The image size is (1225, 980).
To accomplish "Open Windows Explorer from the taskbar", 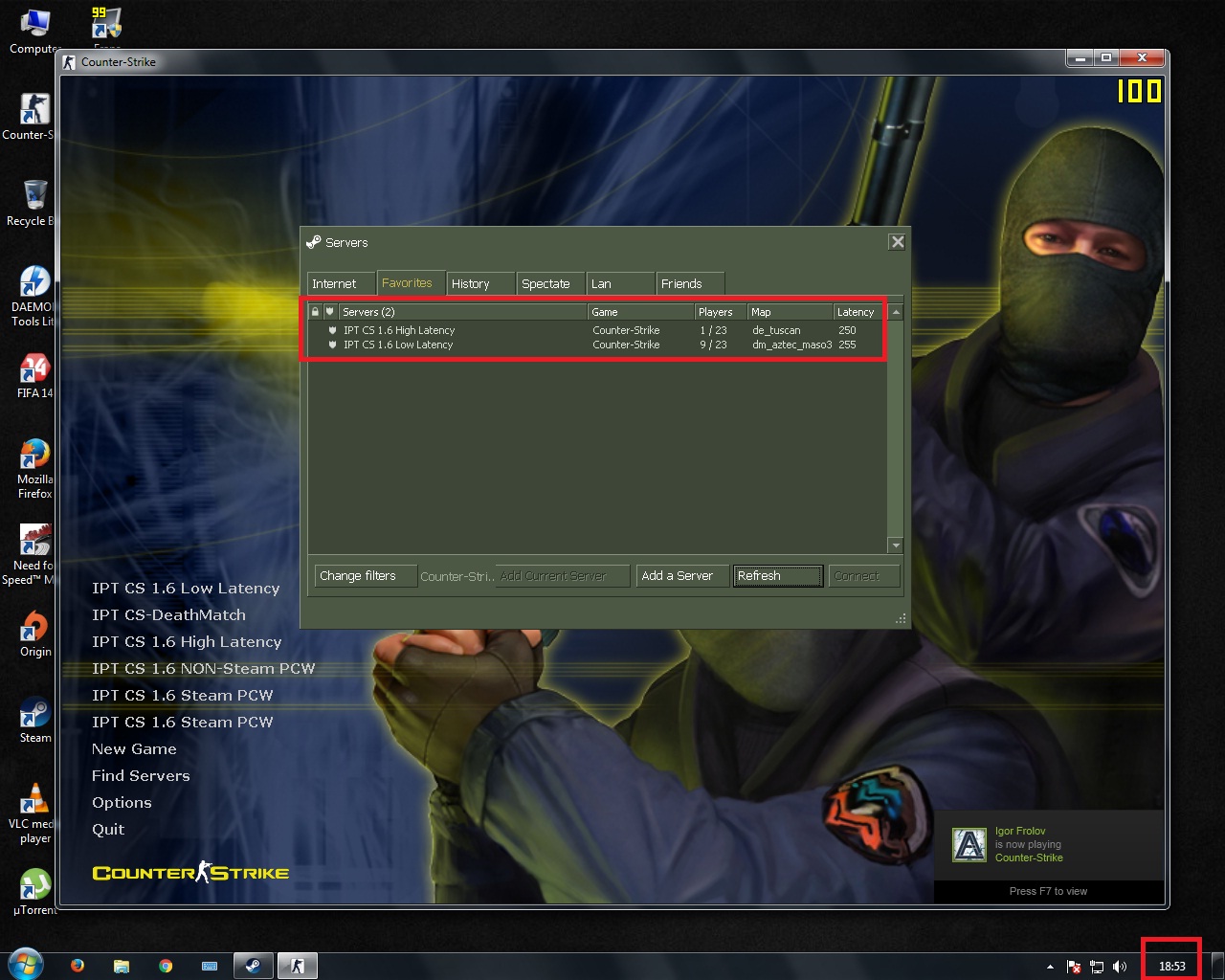I will click(x=122, y=966).
